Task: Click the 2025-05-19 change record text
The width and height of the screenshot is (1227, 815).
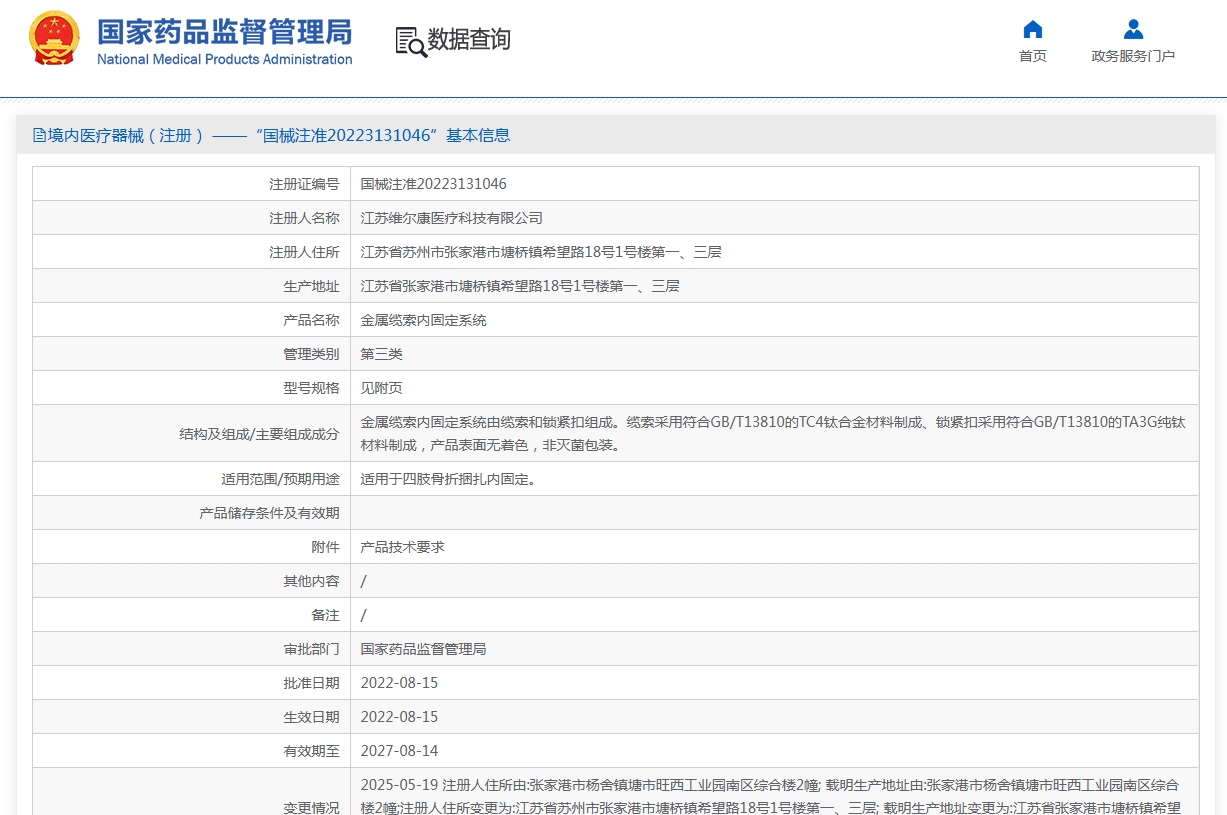Action: 771,796
